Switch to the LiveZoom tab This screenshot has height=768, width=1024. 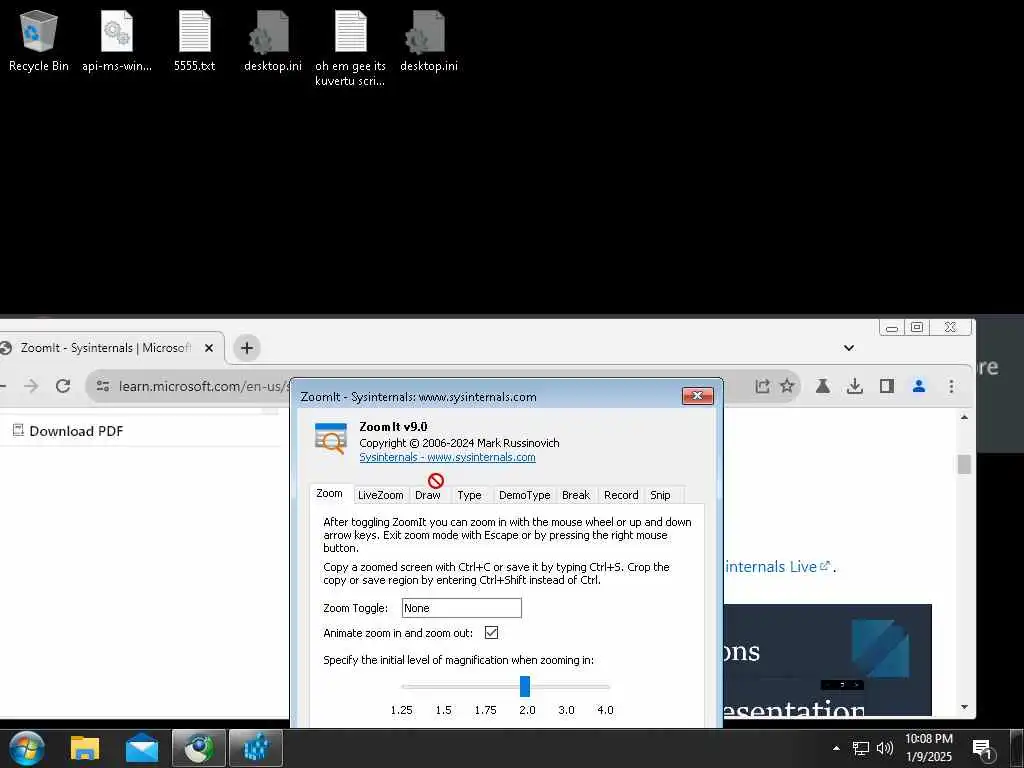pyautogui.click(x=381, y=495)
